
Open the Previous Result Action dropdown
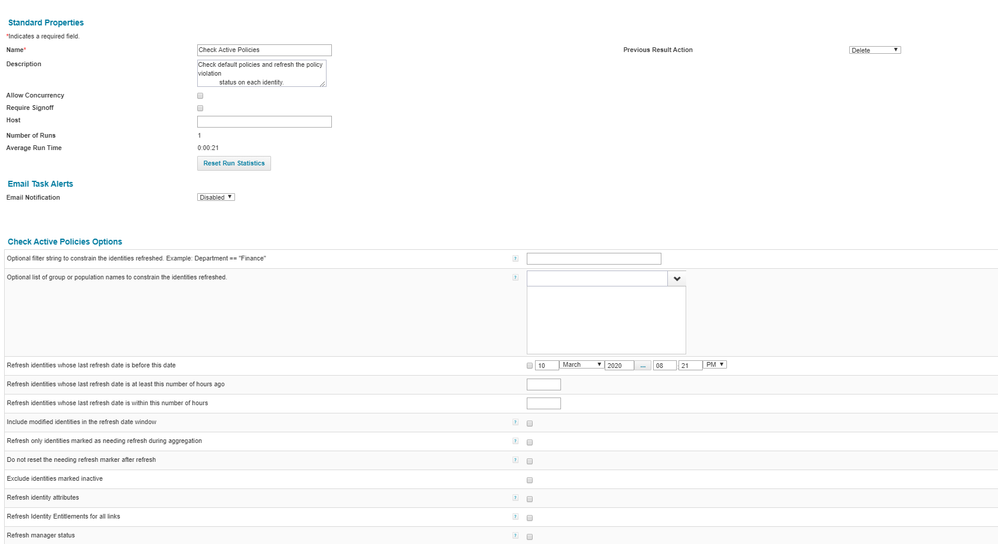tap(874, 50)
